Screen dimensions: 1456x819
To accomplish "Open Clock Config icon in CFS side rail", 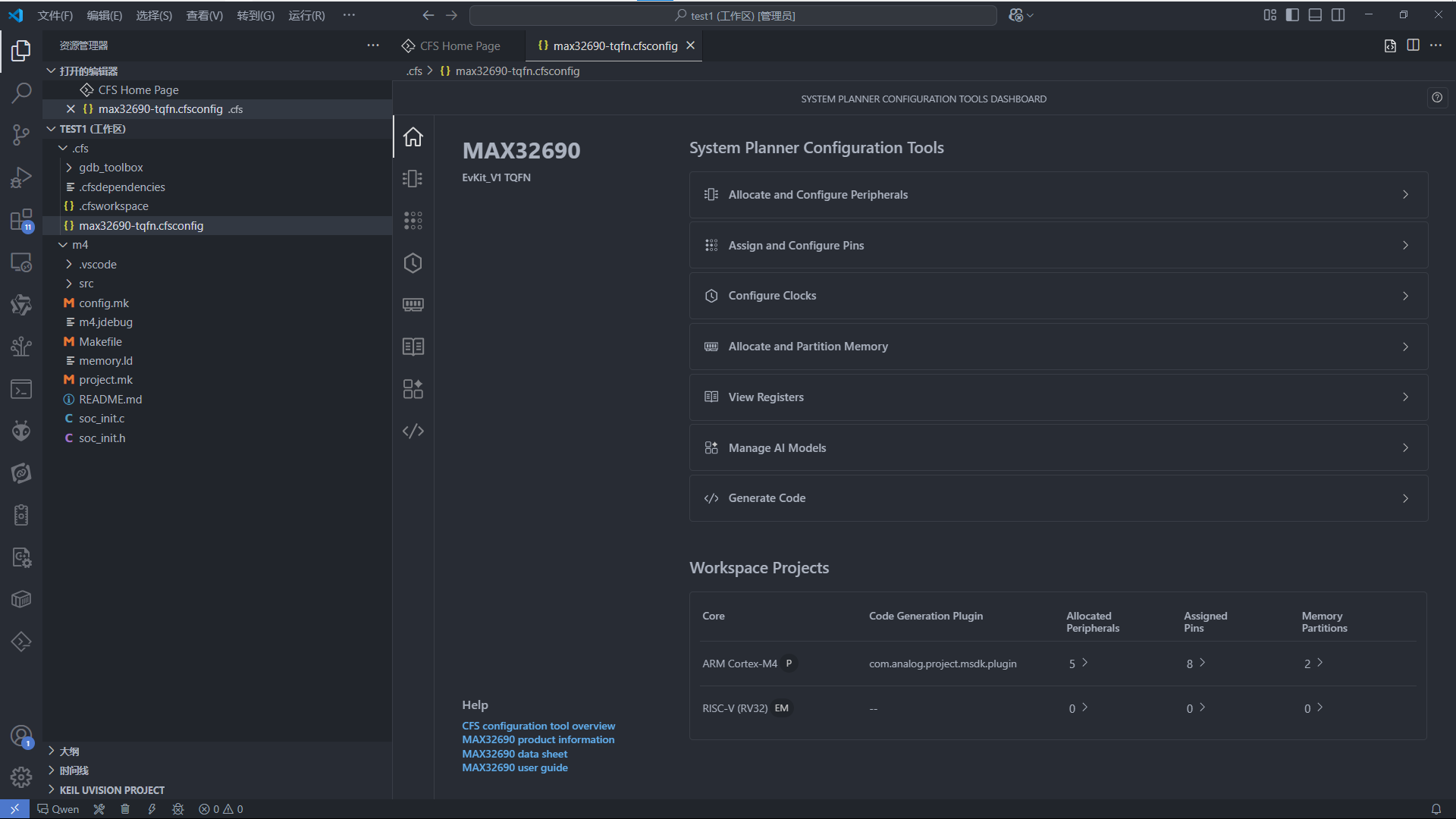I will coord(413,263).
